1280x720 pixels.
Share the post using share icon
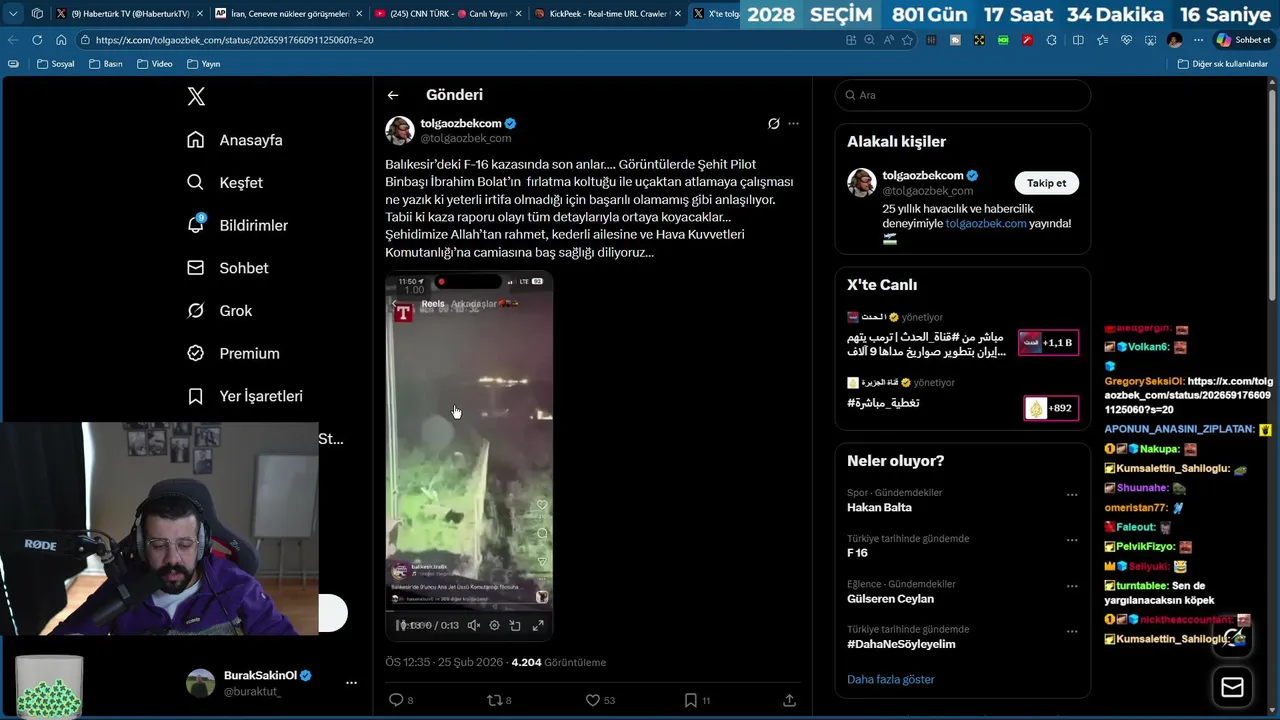(789, 700)
